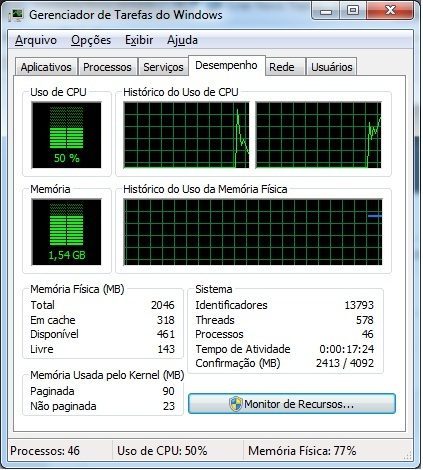This screenshot has width=423, height=470.
Task: Go to the Usuários tab
Action: [x=331, y=67]
